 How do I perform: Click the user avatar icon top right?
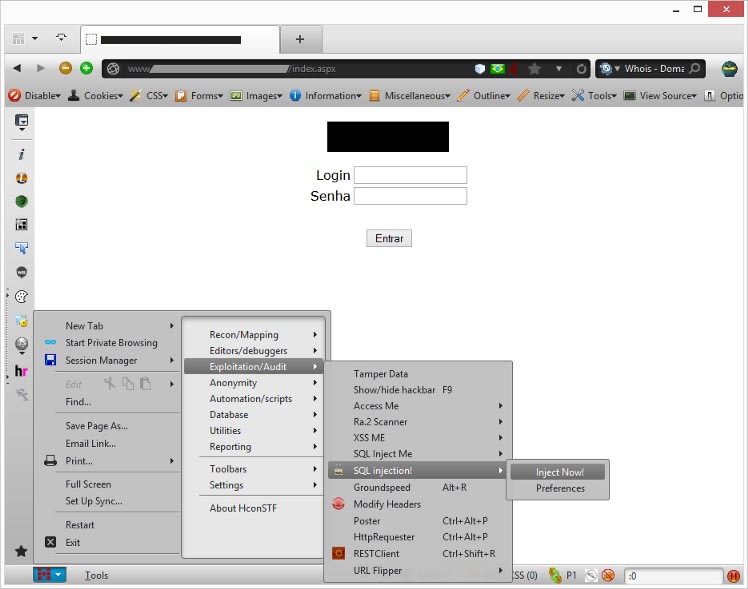[729, 69]
